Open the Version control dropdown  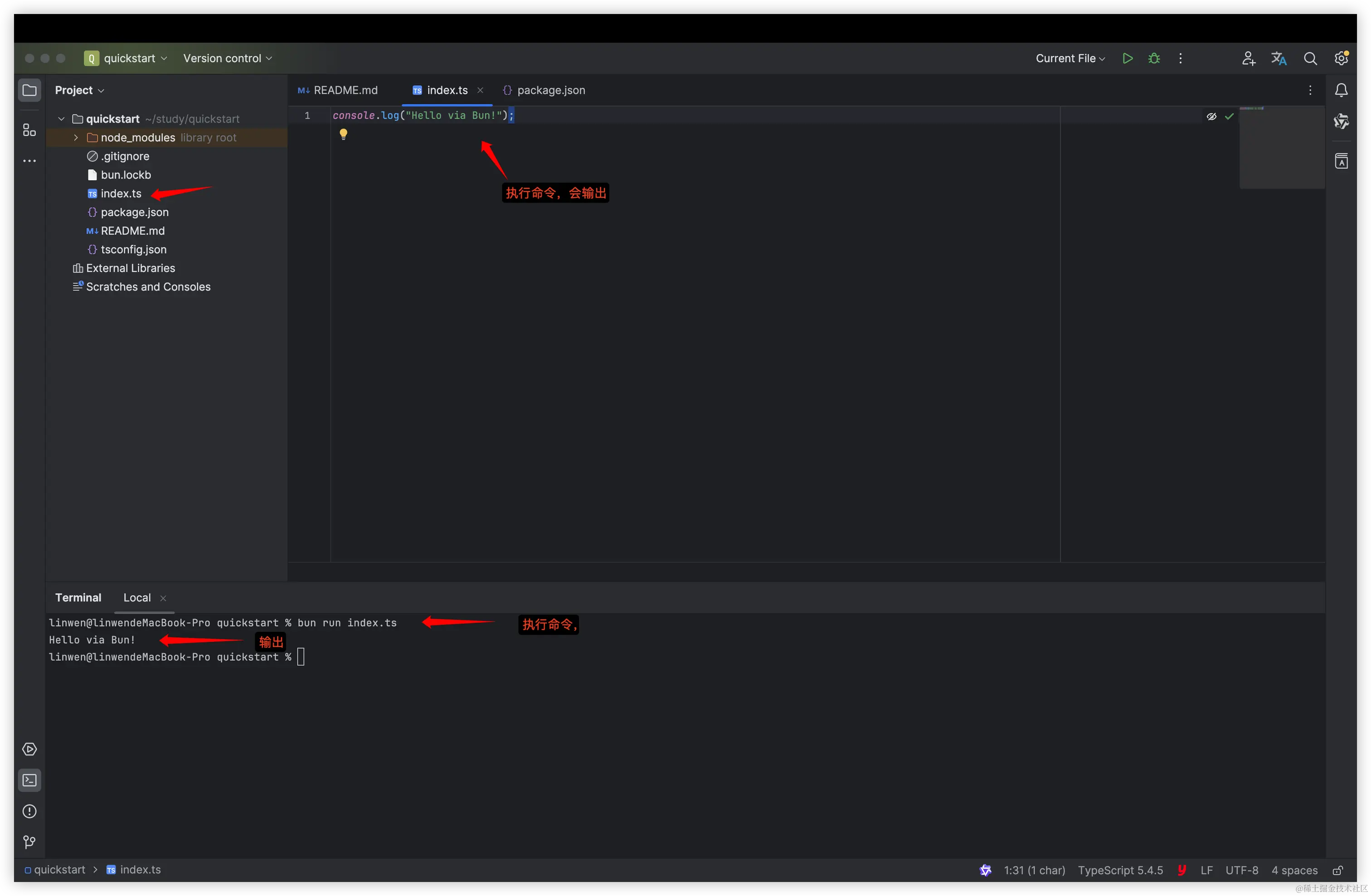tap(228, 58)
